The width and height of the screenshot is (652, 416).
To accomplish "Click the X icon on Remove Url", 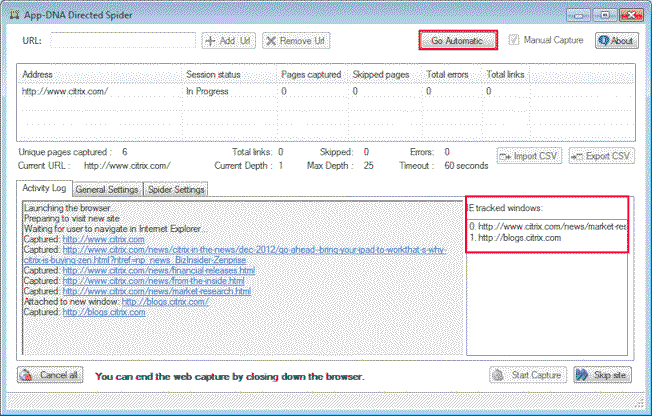I will (271, 41).
